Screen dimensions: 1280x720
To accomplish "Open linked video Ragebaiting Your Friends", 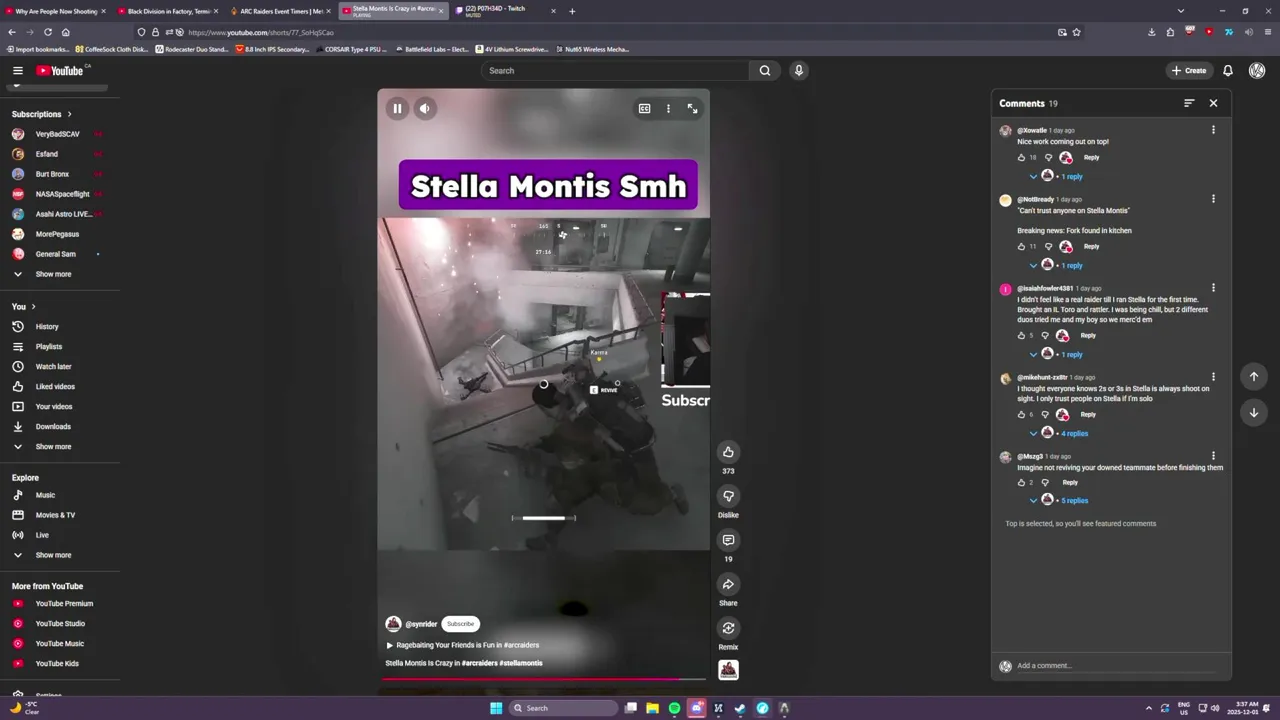I will pos(463,645).
